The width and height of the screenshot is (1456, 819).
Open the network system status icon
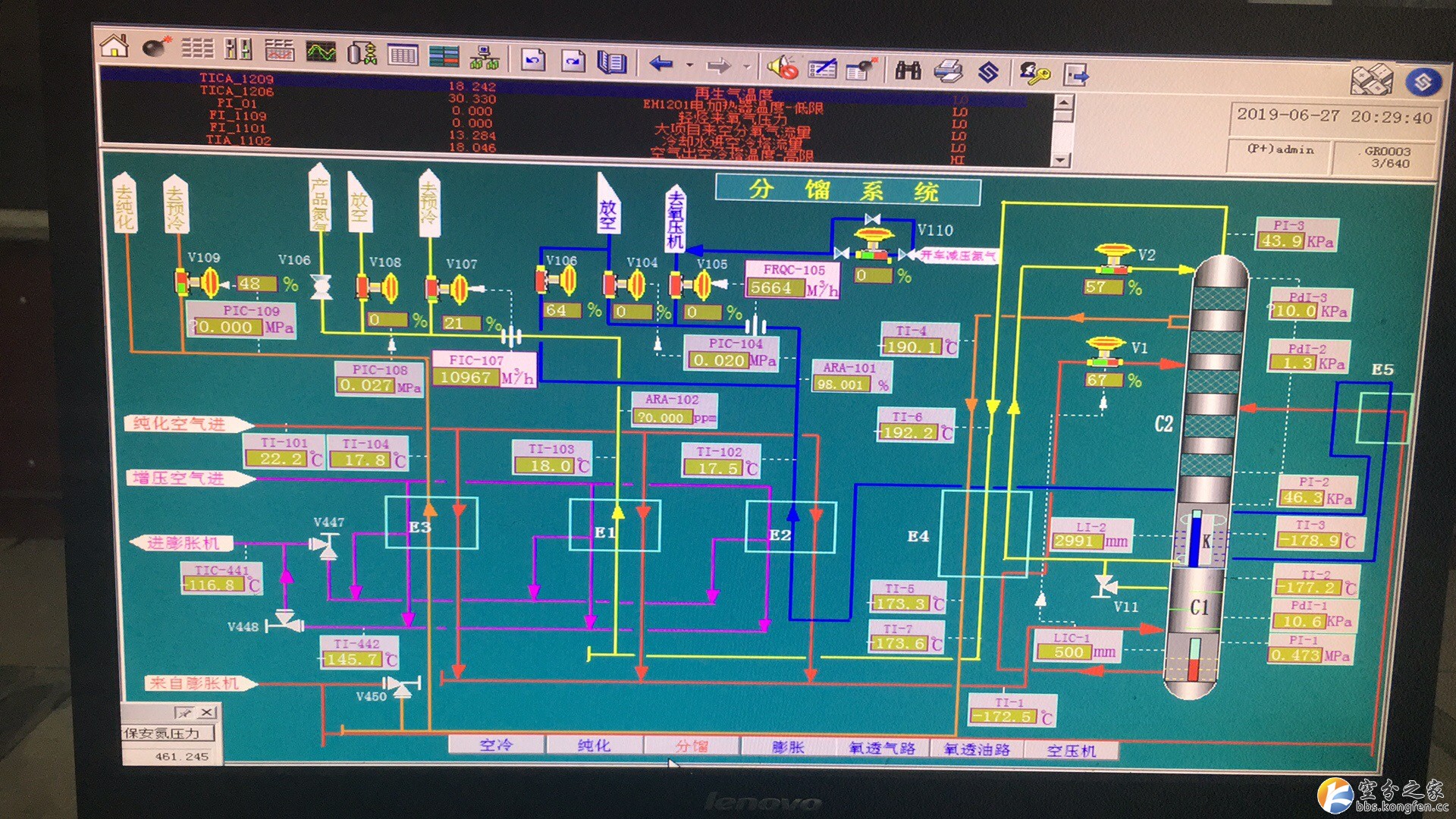coord(484,56)
